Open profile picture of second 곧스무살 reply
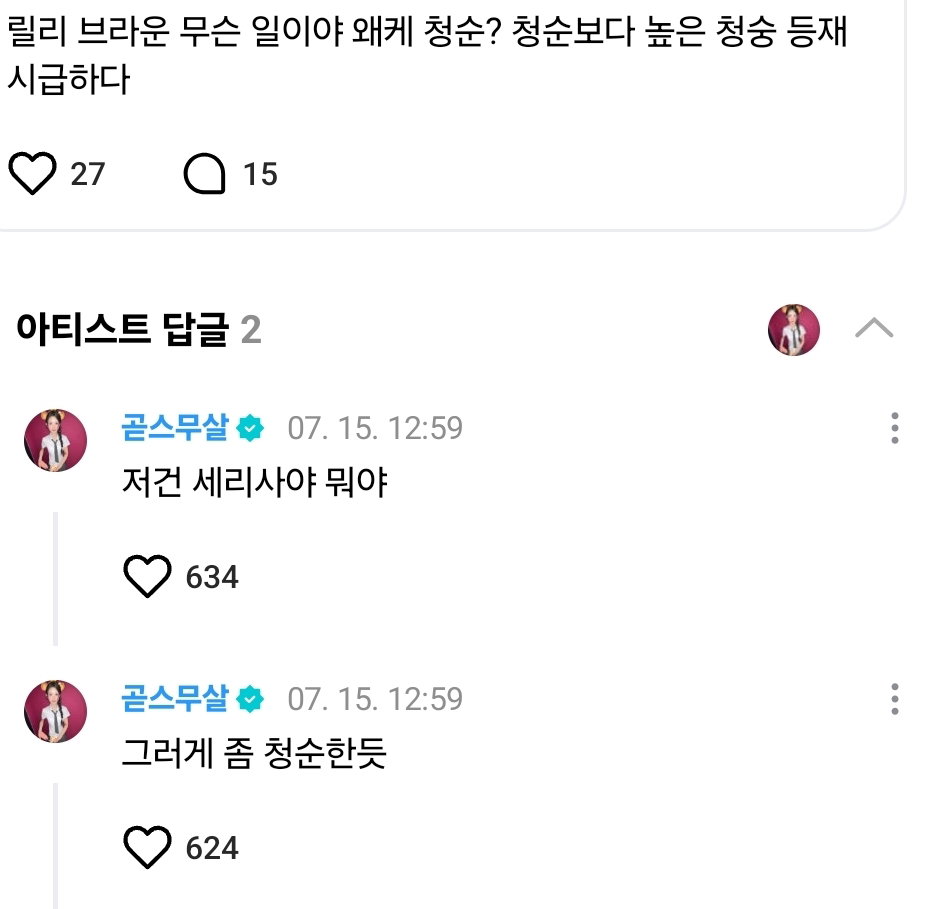 click(x=56, y=711)
